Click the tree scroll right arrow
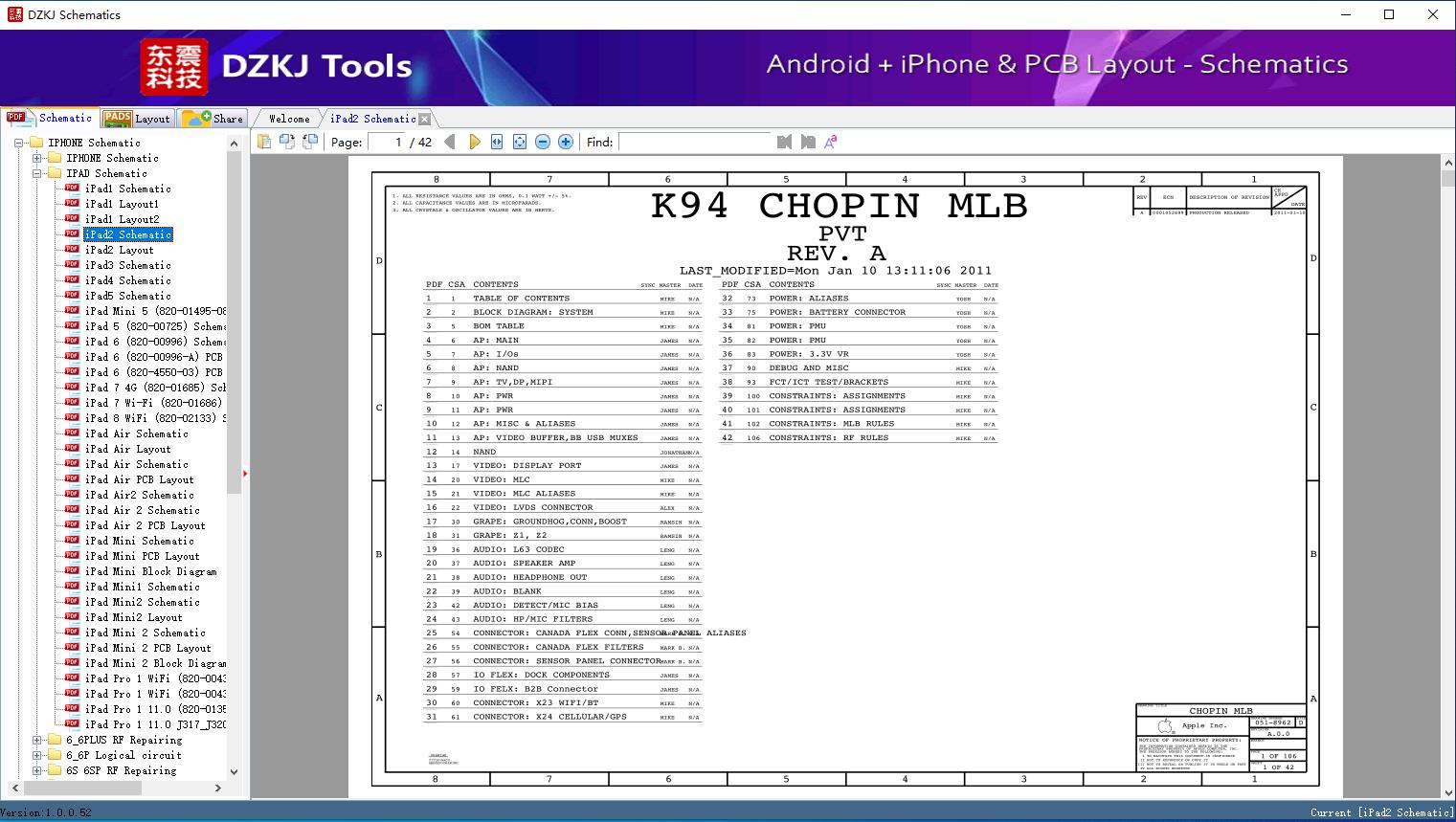The width and height of the screenshot is (1456, 822). [218, 788]
